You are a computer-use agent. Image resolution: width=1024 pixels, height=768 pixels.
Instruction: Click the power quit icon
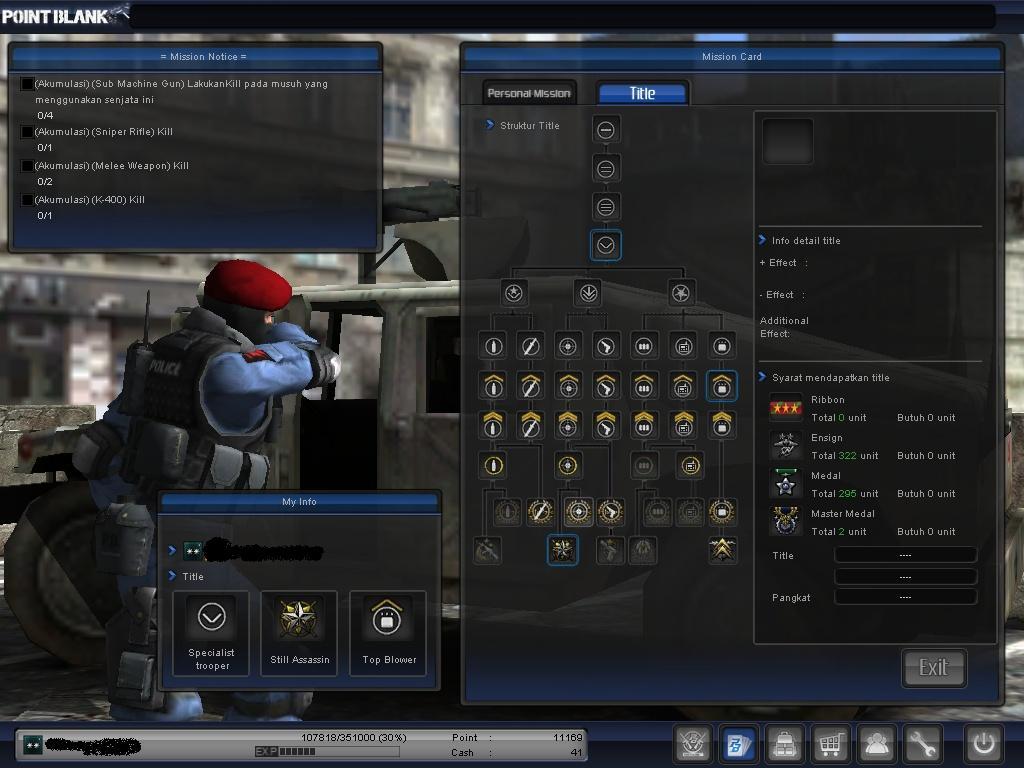pos(984,744)
